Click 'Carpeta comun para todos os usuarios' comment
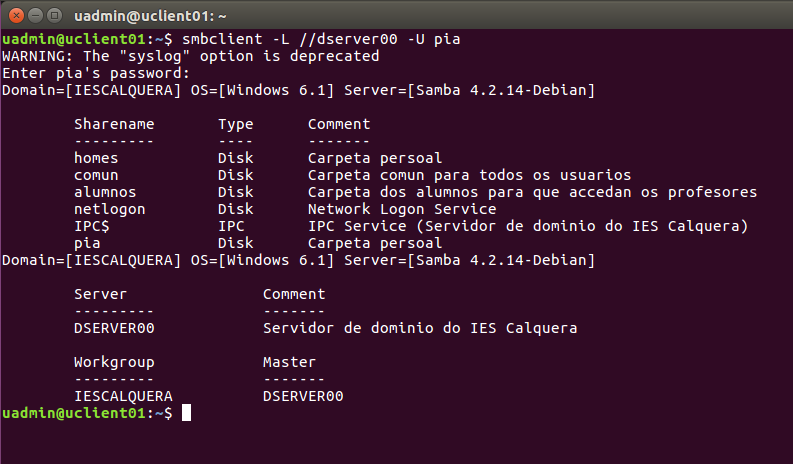 (x=469, y=175)
